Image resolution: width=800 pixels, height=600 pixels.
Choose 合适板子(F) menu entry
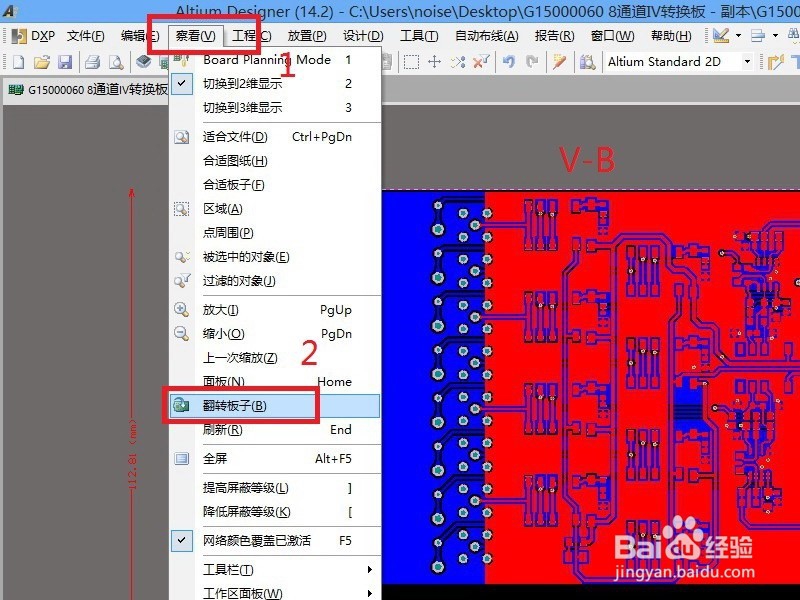pyautogui.click(x=276, y=185)
